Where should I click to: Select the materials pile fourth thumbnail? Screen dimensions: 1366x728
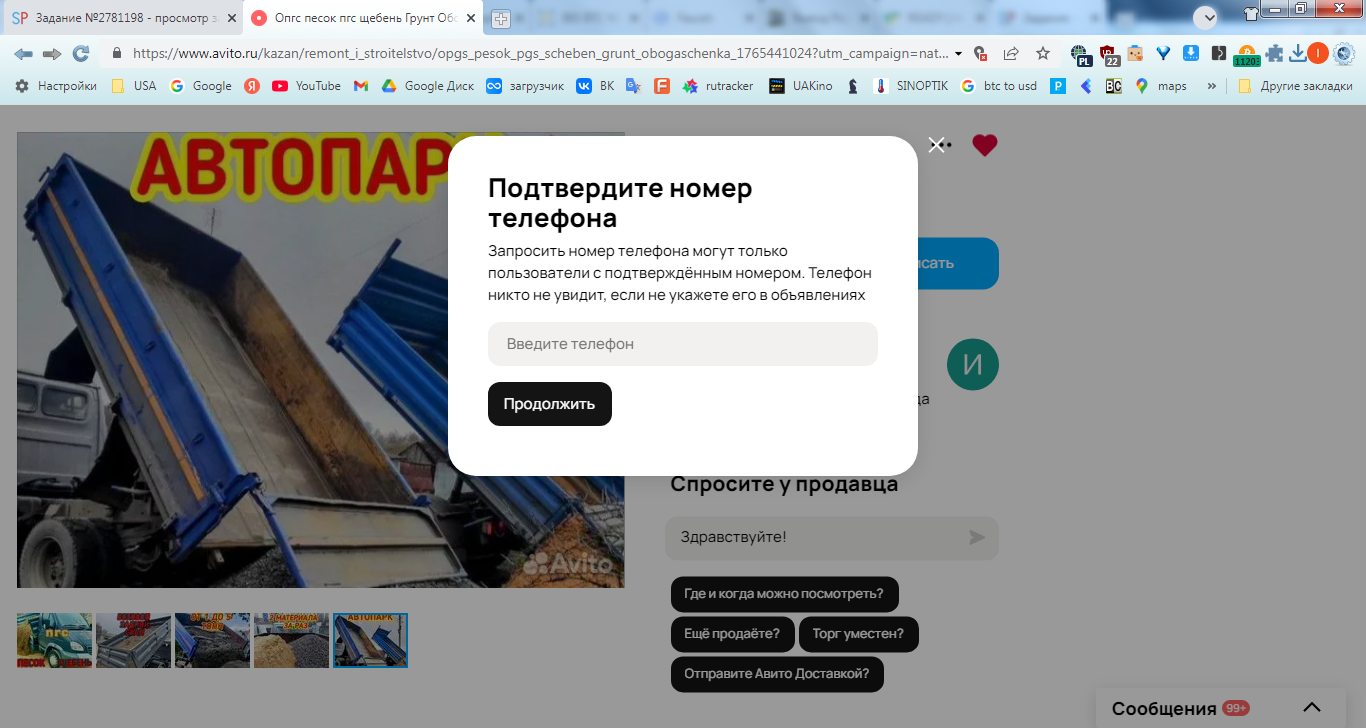coord(291,640)
